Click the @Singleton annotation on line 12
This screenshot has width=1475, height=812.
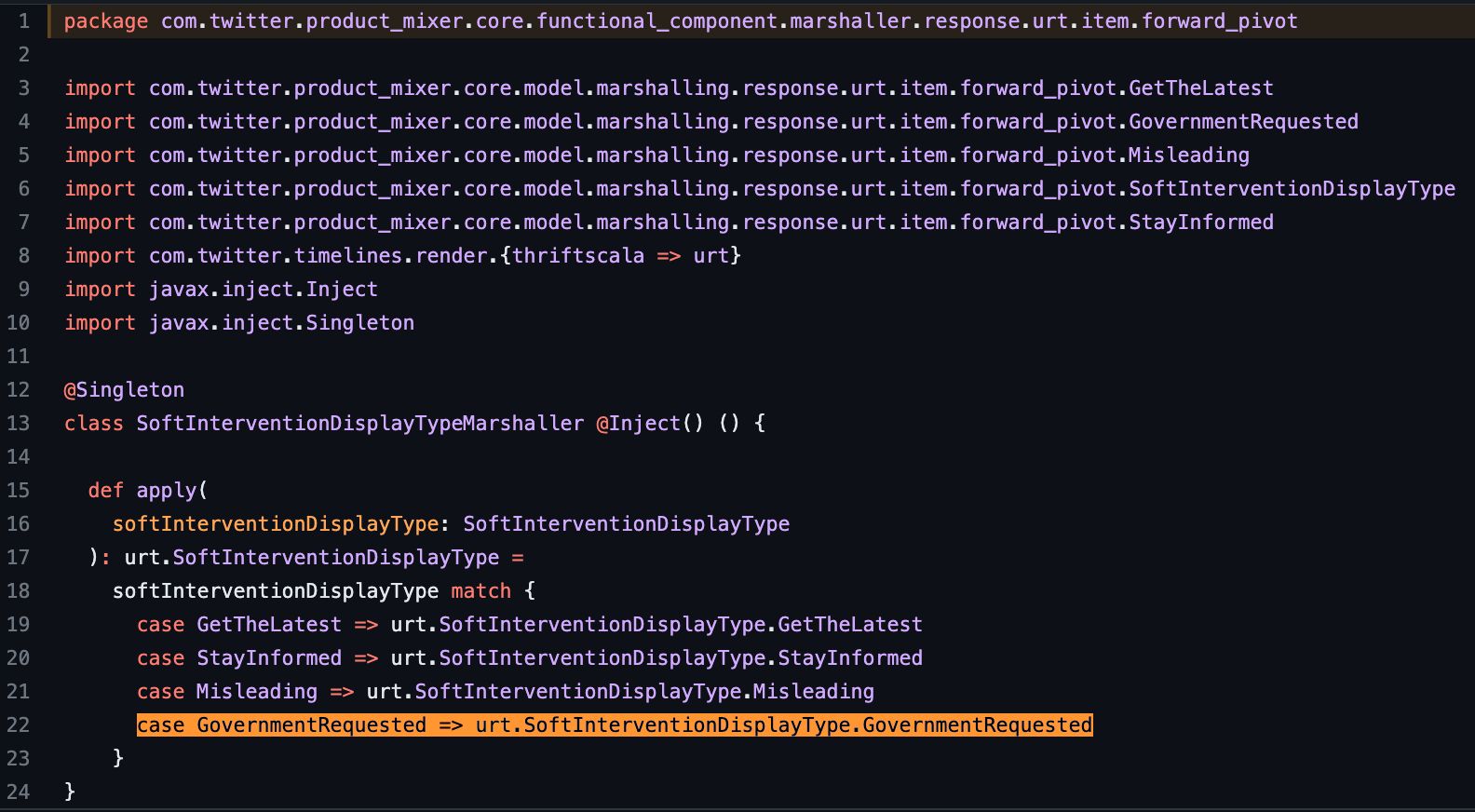(x=124, y=390)
